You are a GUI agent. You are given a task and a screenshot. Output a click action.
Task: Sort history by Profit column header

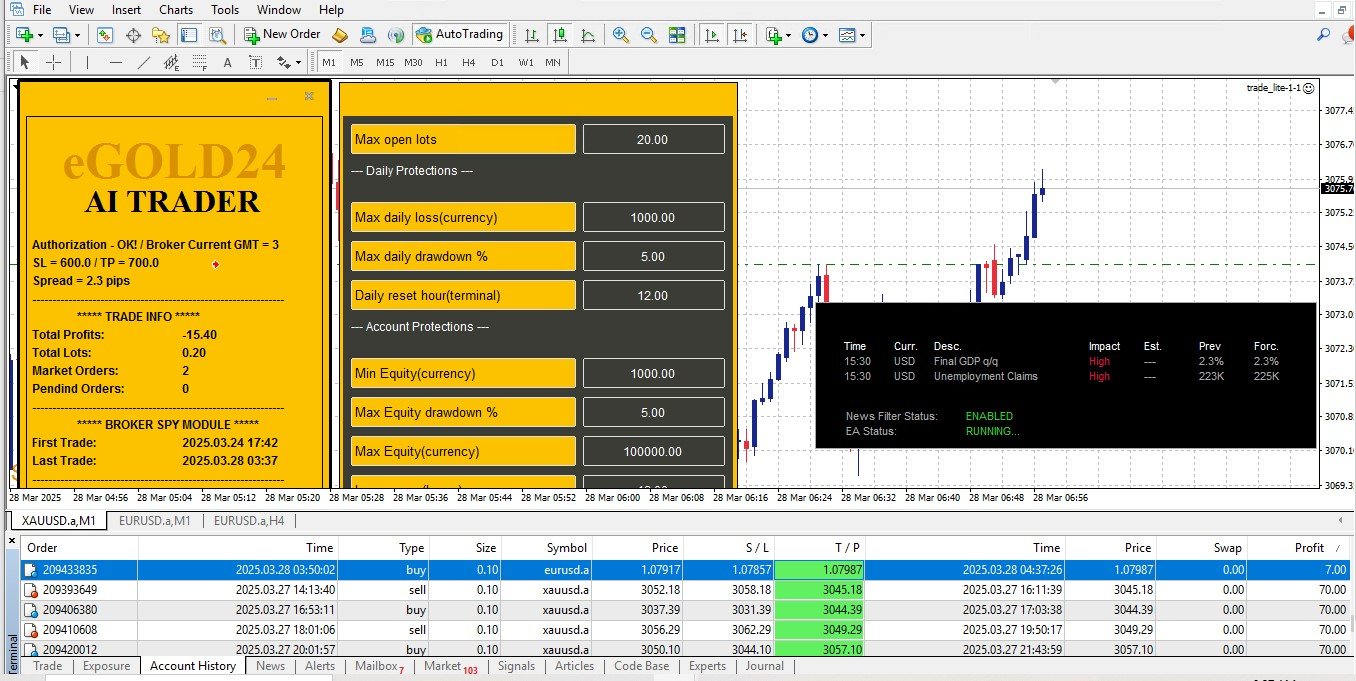(x=1301, y=547)
